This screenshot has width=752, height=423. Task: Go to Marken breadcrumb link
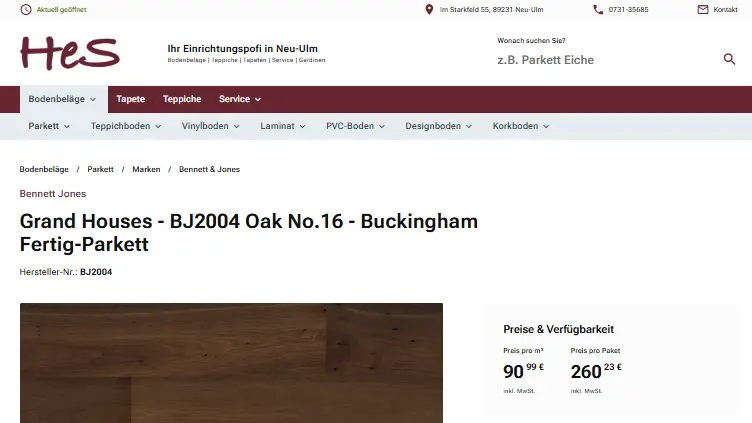[146, 169]
